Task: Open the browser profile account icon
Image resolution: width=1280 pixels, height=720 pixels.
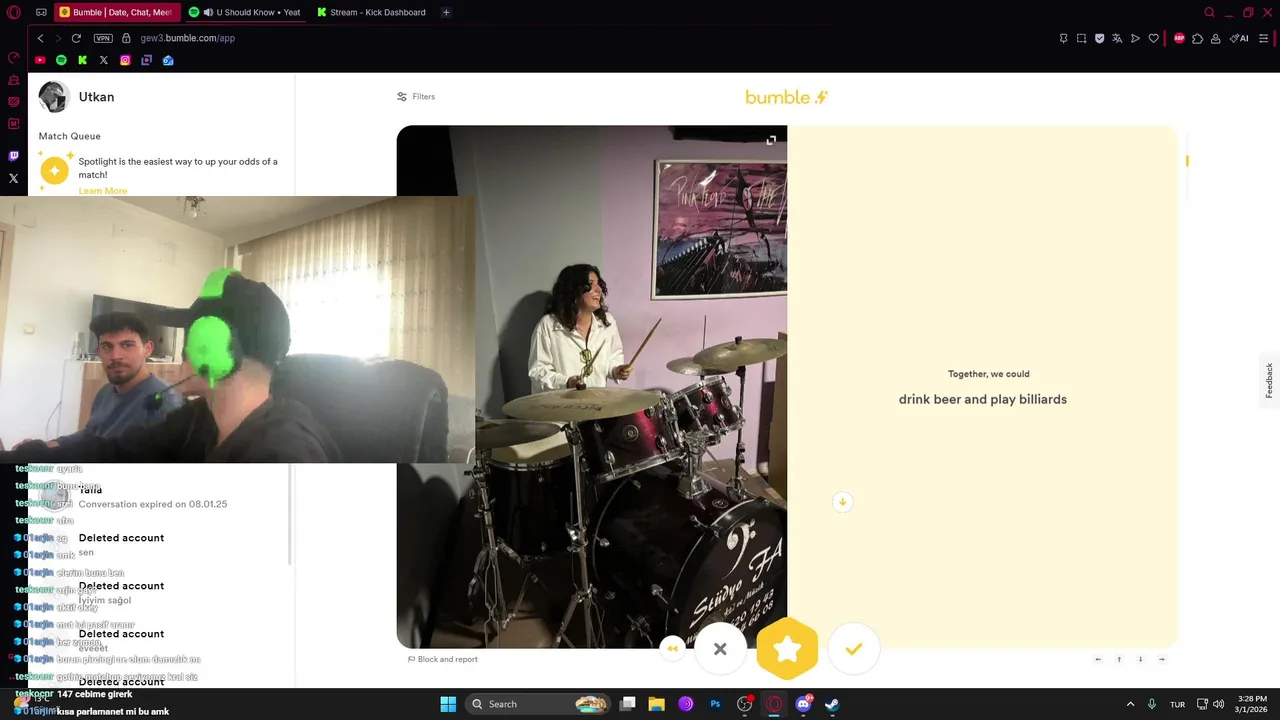Action: click(x=1215, y=38)
